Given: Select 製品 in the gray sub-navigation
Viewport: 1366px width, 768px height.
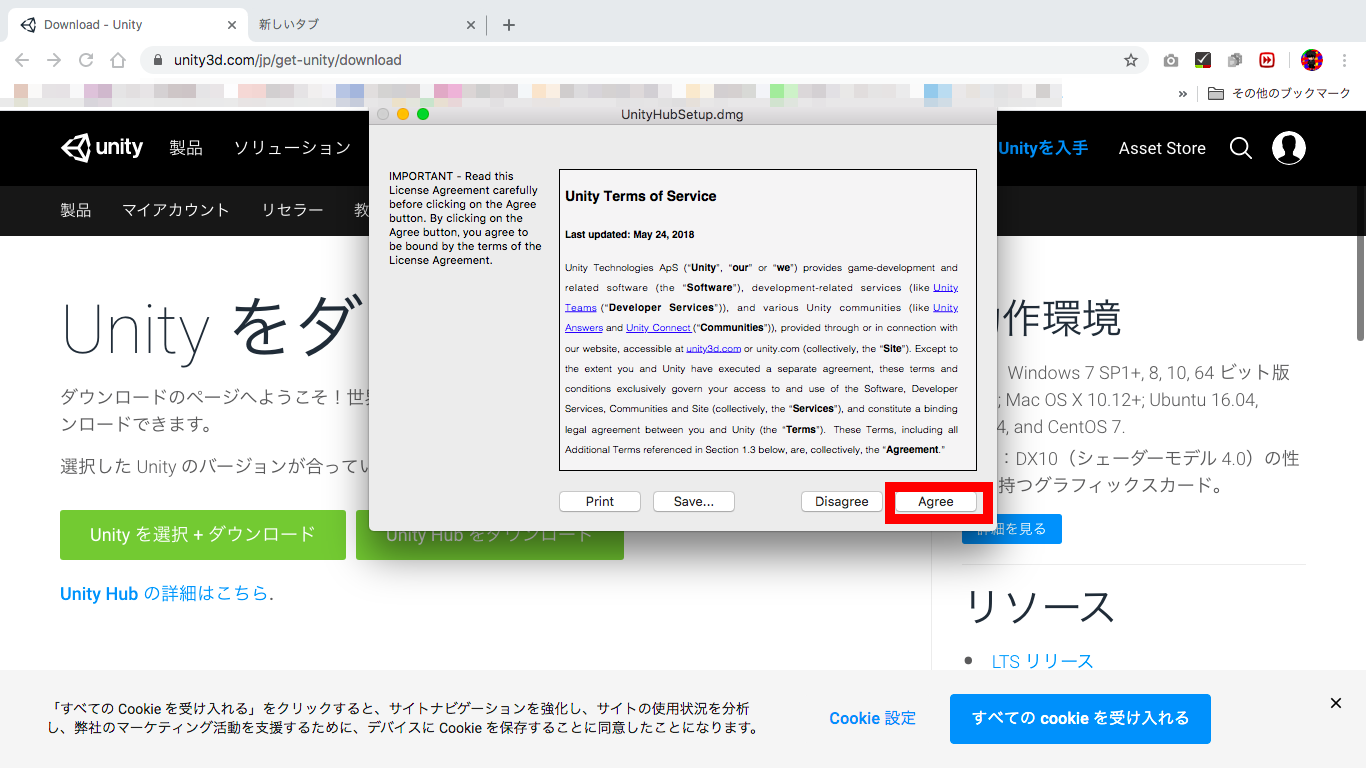Looking at the screenshot, I should click(76, 210).
